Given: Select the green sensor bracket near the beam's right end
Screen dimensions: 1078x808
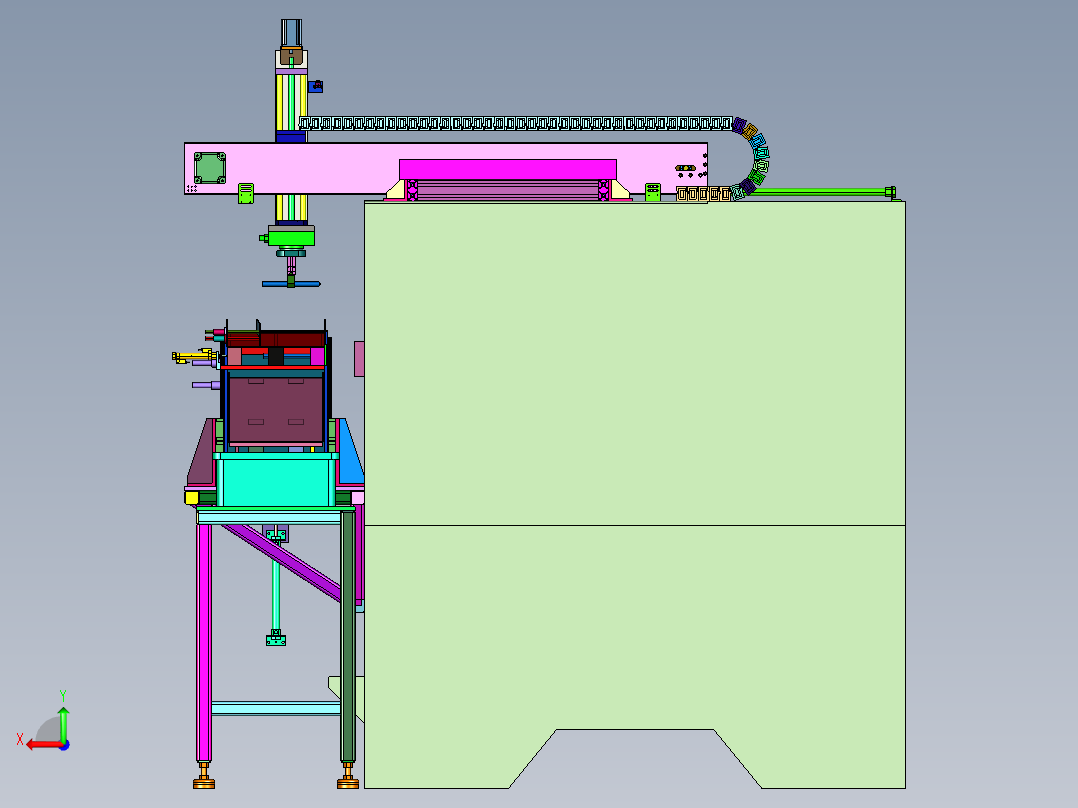Looking at the screenshot, I should point(652,192).
